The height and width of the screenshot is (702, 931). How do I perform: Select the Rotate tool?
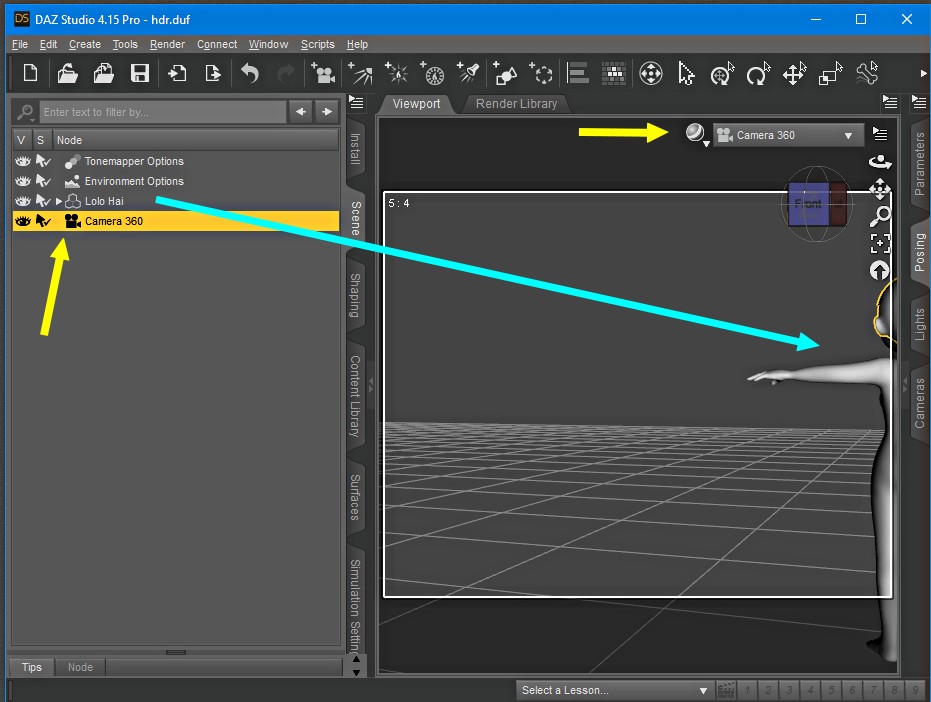tap(758, 74)
